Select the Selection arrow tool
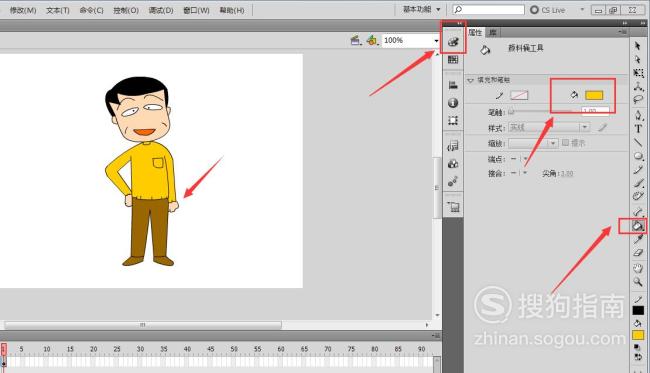The image size is (650, 373). [x=638, y=46]
